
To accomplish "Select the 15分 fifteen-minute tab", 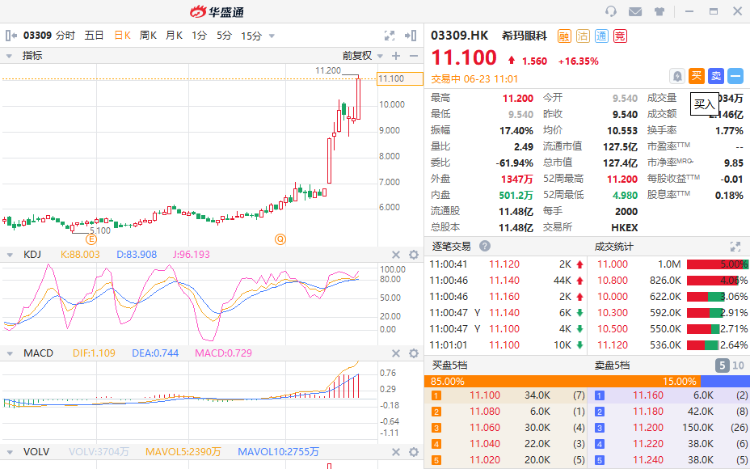I will click(x=251, y=35).
